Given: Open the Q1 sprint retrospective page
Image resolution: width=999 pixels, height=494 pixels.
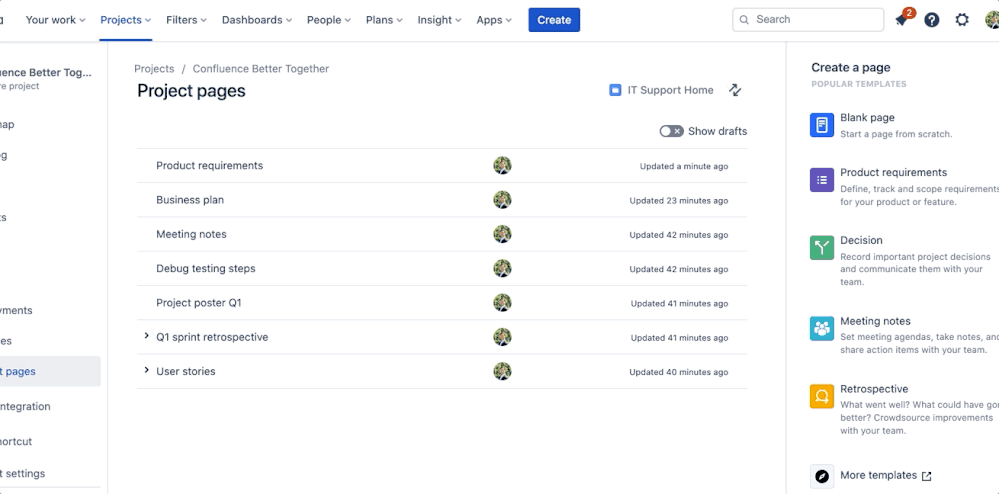Looking at the screenshot, I should [212, 337].
